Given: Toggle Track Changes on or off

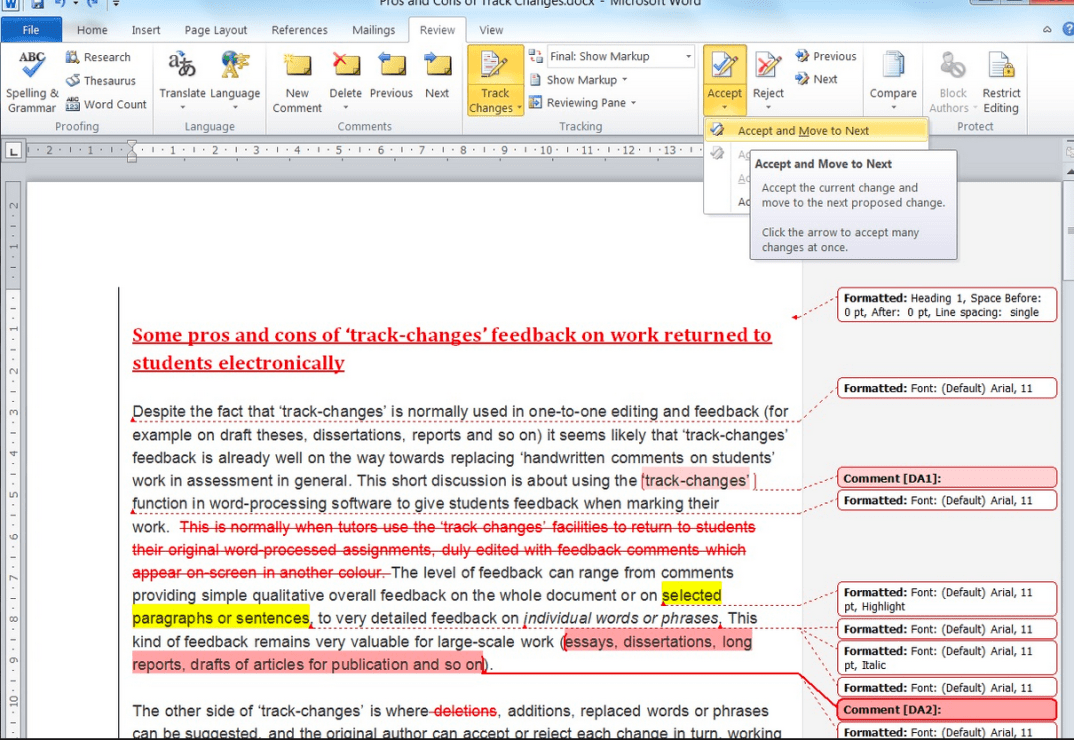Looking at the screenshot, I should 495,66.
